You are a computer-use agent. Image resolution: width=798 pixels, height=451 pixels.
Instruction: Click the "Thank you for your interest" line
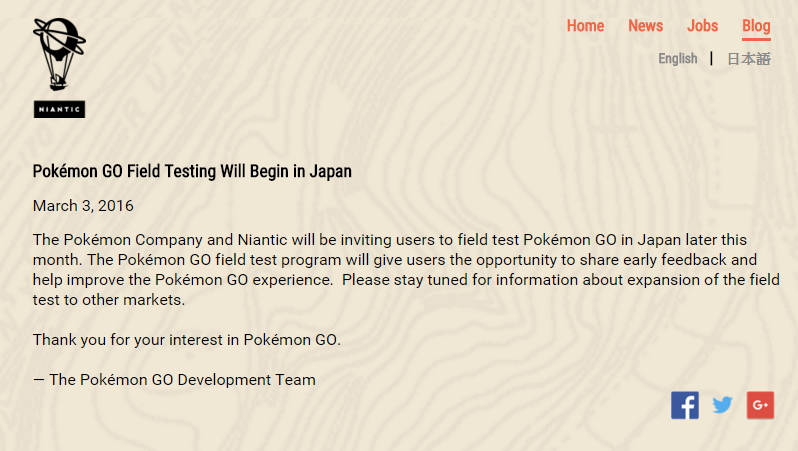coord(187,340)
